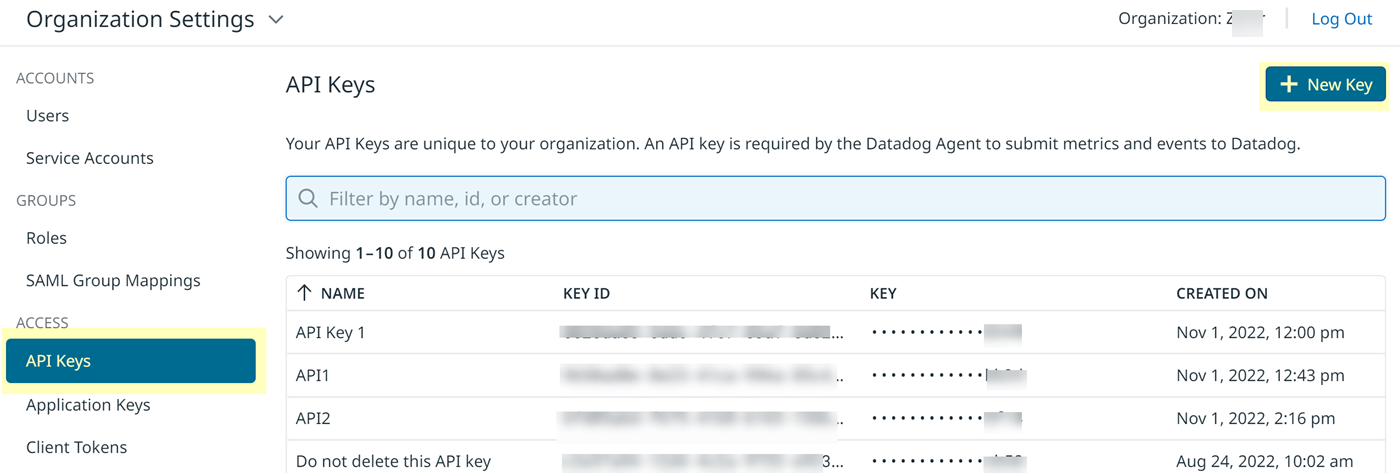Expand the Organization Settings dropdown chevron
This screenshot has height=473, width=1400.
277,20
